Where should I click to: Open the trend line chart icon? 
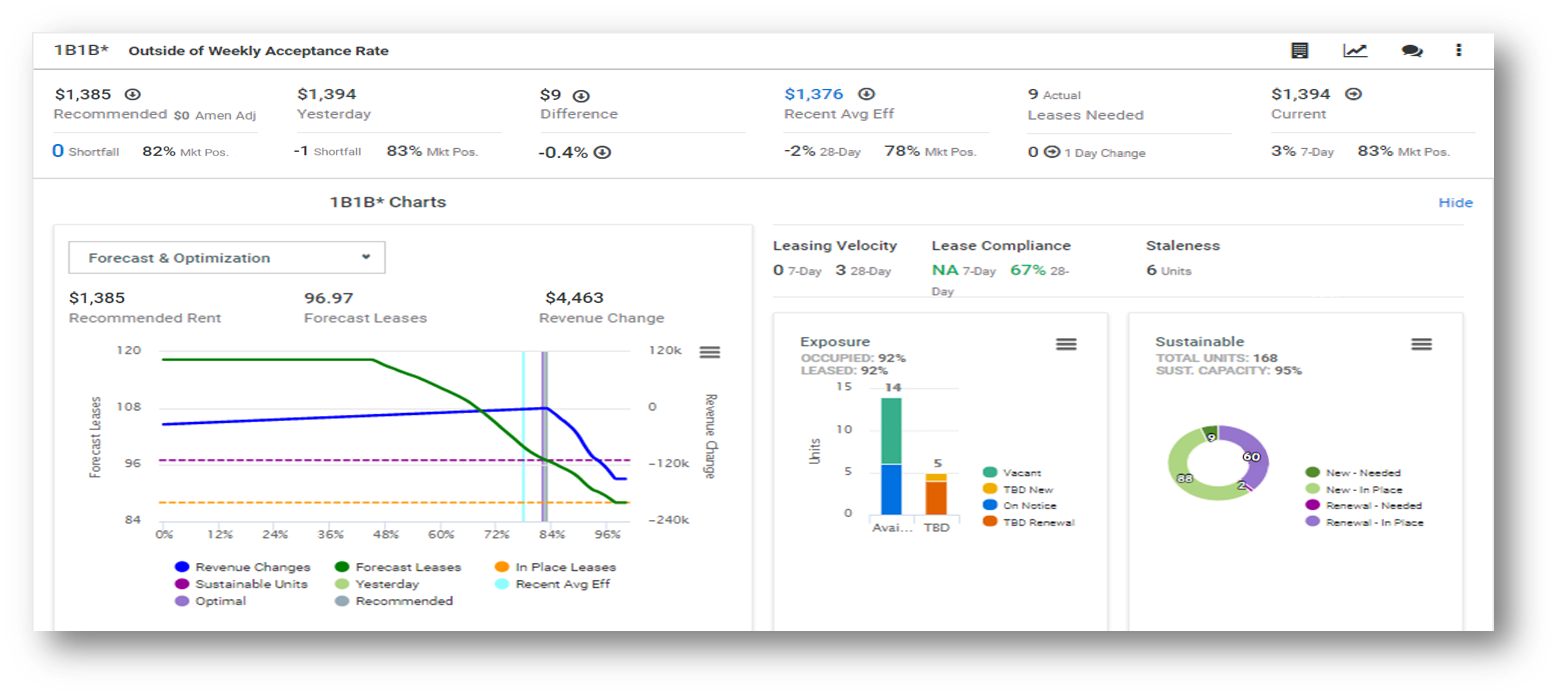click(x=1355, y=51)
